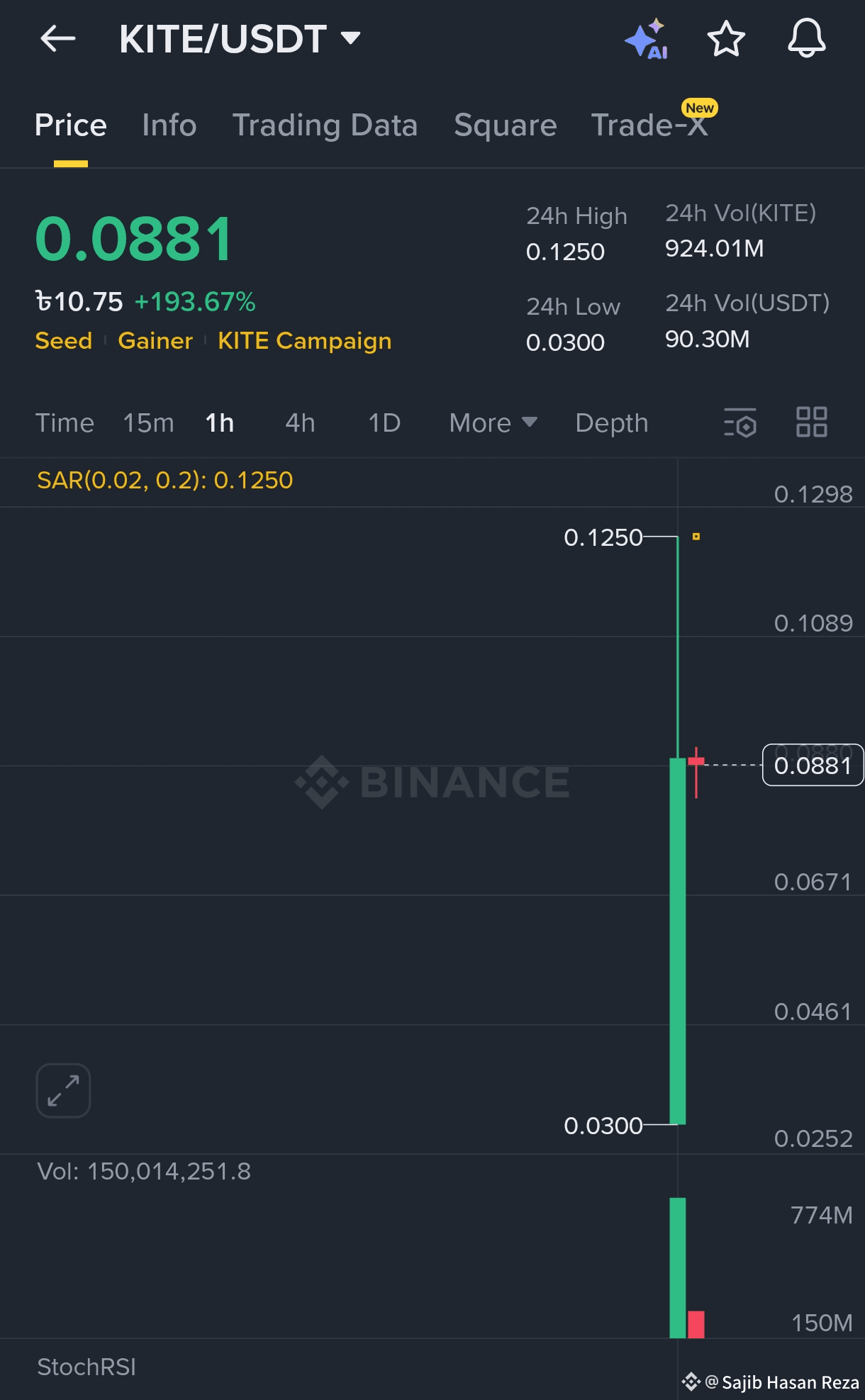
Task: Open price alert bell icon
Action: (807, 38)
